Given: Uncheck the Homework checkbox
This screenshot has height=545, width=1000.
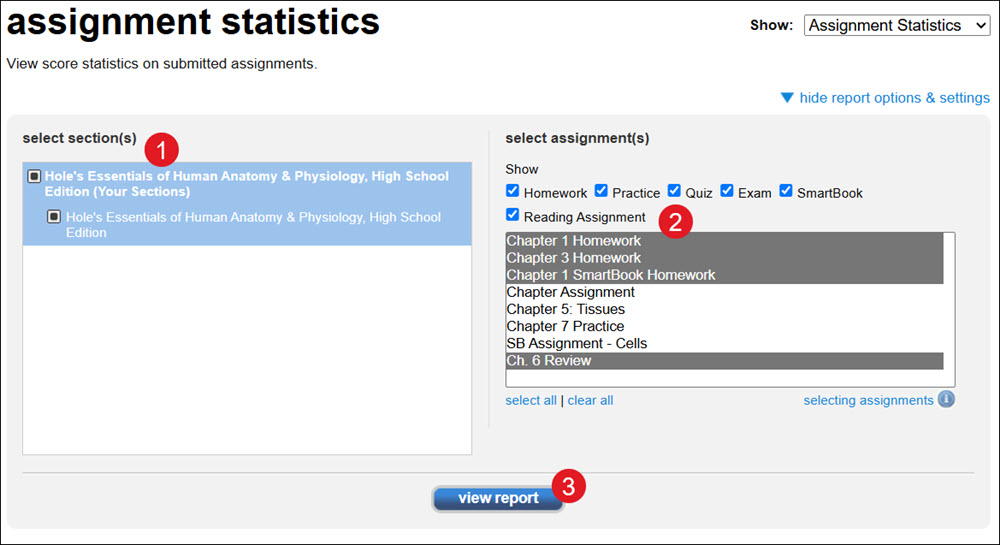Looking at the screenshot, I should (512, 191).
